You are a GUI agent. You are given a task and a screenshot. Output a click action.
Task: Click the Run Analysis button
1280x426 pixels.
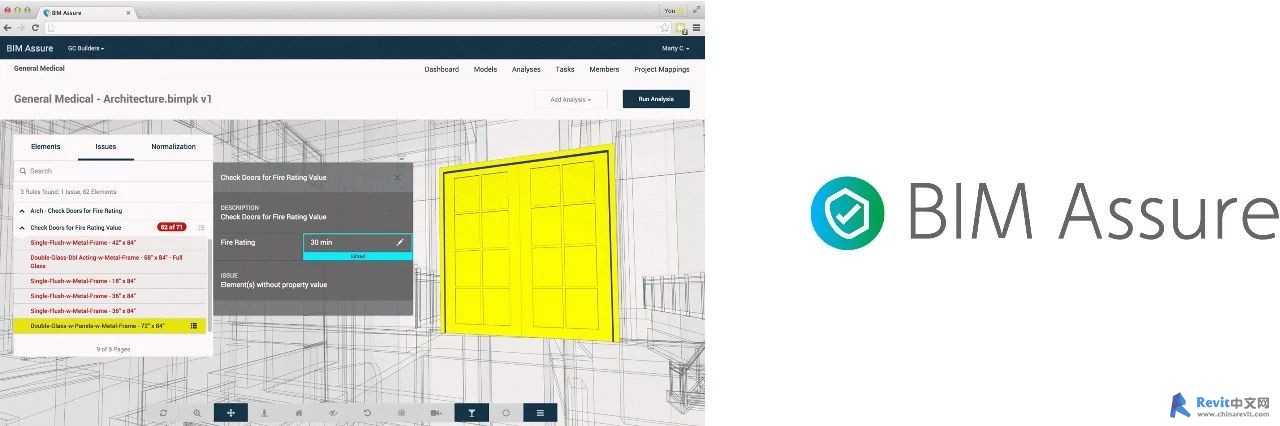[x=656, y=99]
